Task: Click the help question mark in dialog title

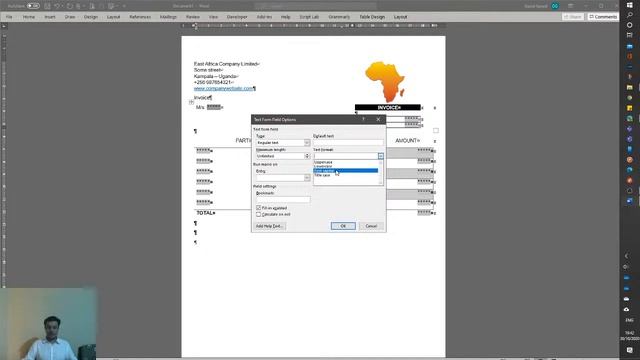Action: click(x=363, y=119)
